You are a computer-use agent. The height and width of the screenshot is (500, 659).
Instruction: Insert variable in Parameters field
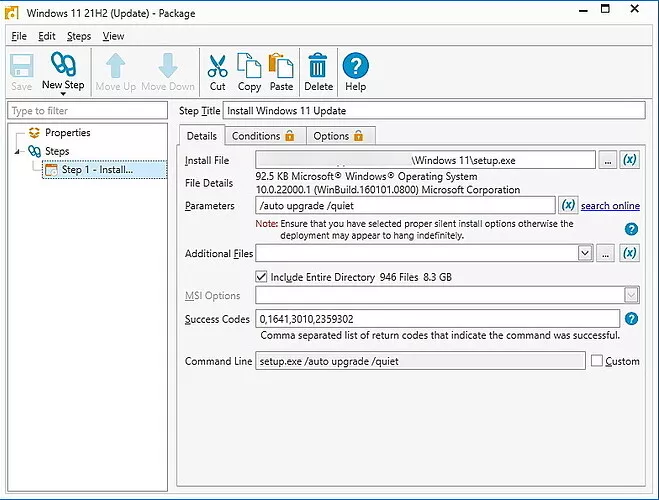point(568,205)
